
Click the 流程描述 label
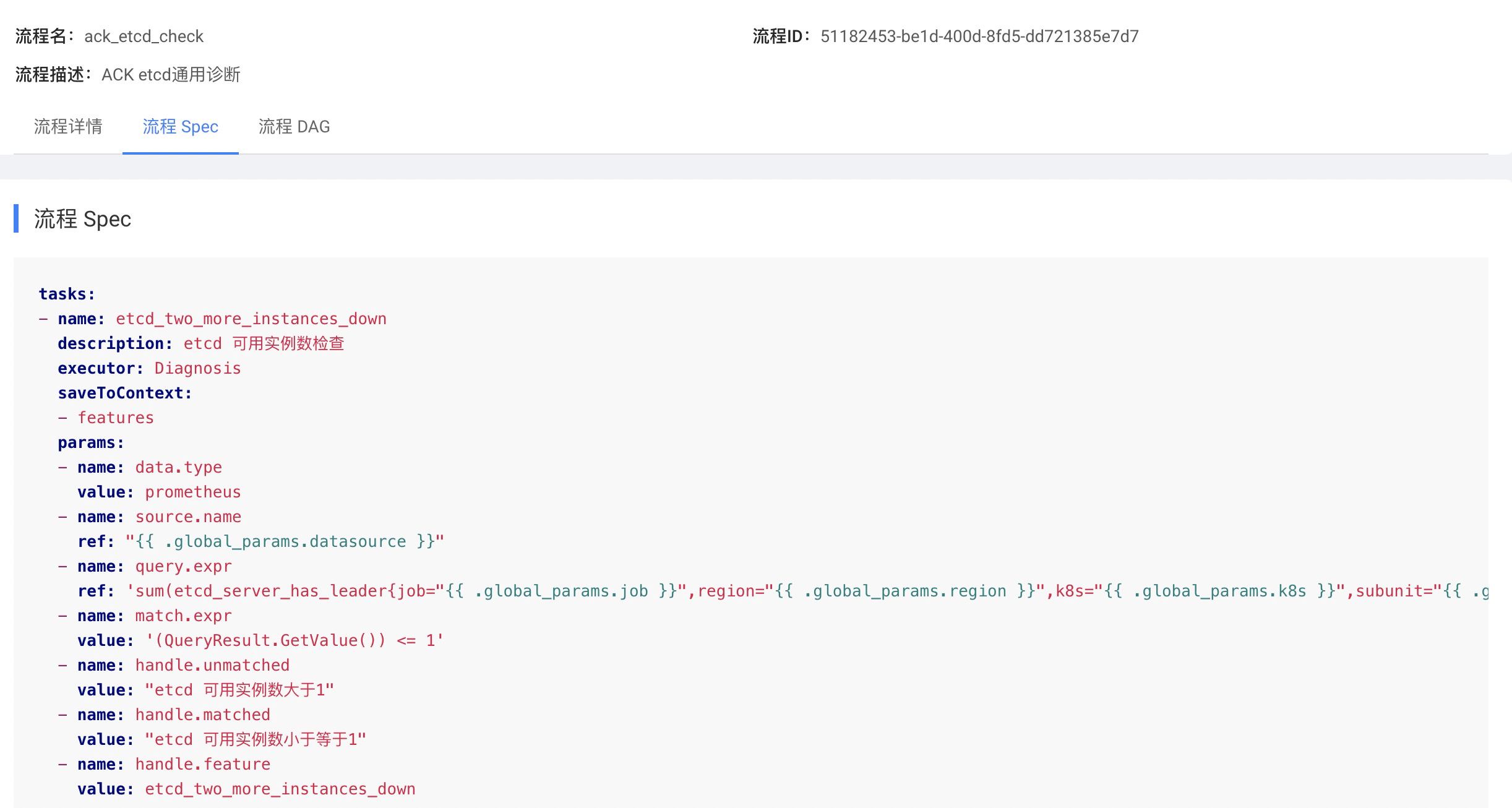coord(54,75)
